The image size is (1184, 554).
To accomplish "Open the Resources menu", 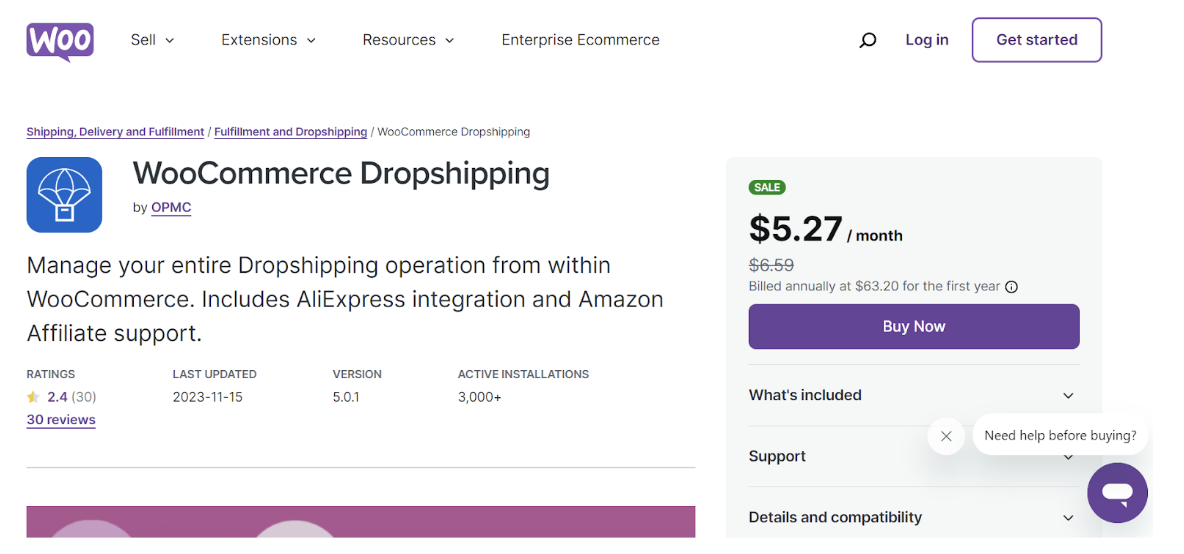I will [408, 40].
